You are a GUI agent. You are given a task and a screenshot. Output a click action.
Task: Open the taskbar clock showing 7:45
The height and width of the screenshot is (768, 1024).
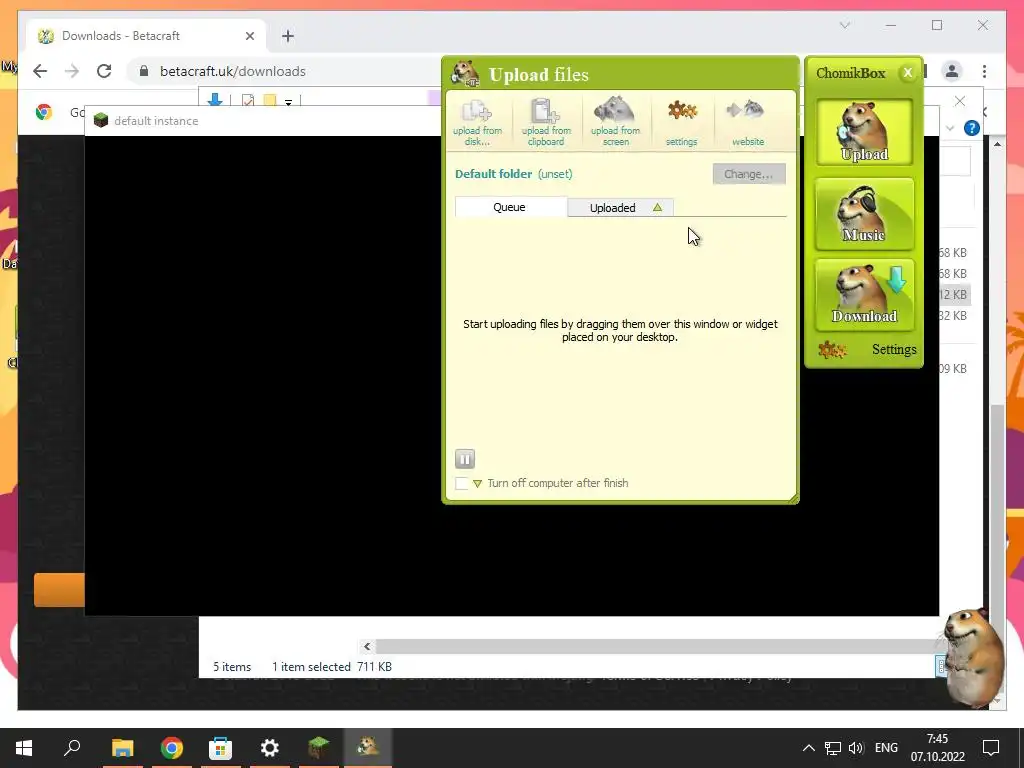click(x=937, y=748)
